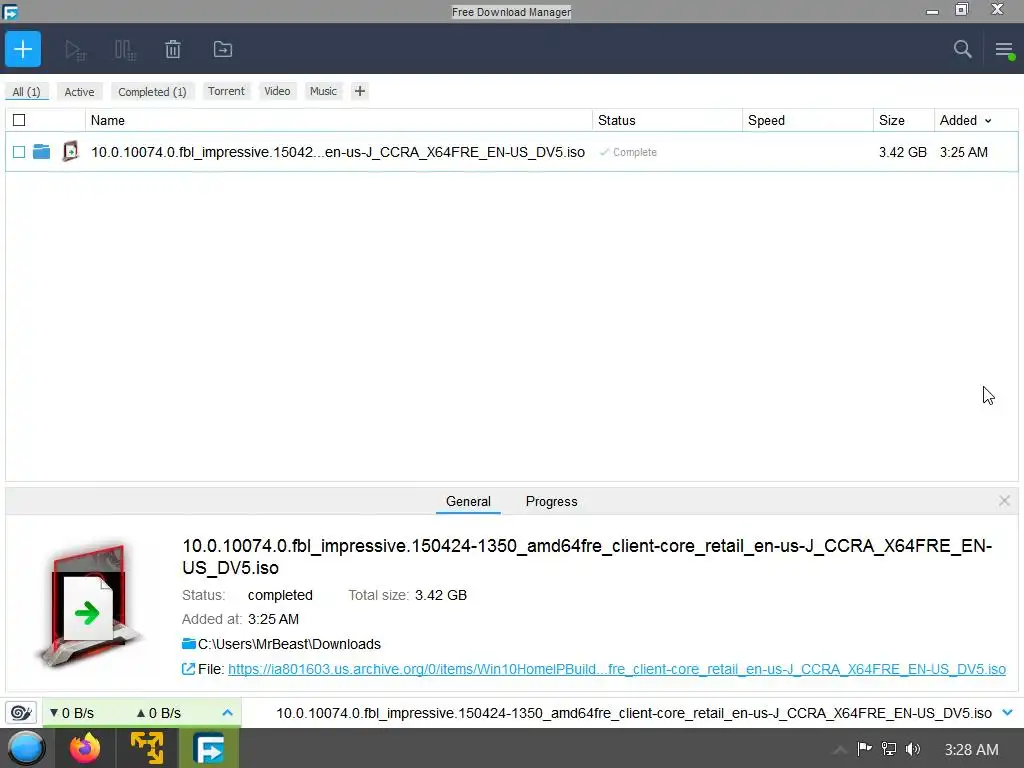Screen dimensions: 1024x768
Task: Click the ISO file type icon in the row
Action: coord(70,152)
